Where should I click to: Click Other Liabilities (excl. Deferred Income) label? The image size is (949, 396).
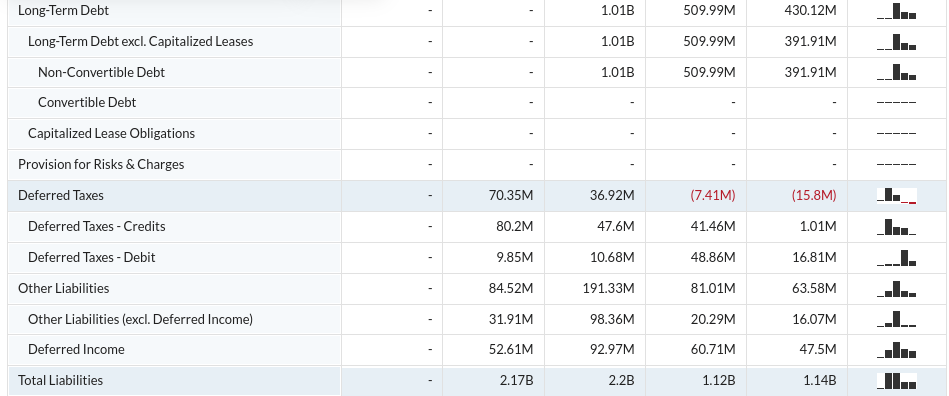point(140,319)
